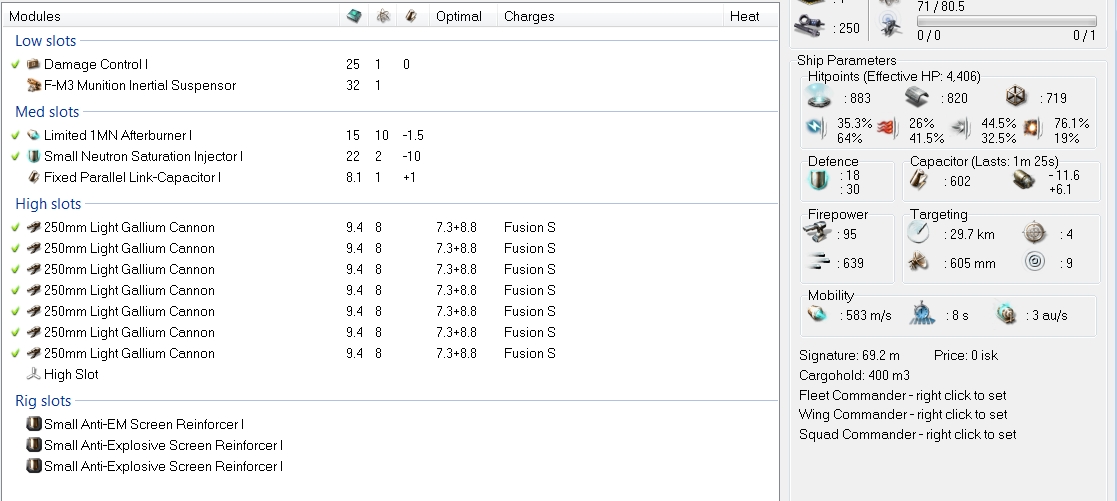1117x501 pixels.
Task: Click the Squad Commander setting text
Action: click(x=907, y=434)
